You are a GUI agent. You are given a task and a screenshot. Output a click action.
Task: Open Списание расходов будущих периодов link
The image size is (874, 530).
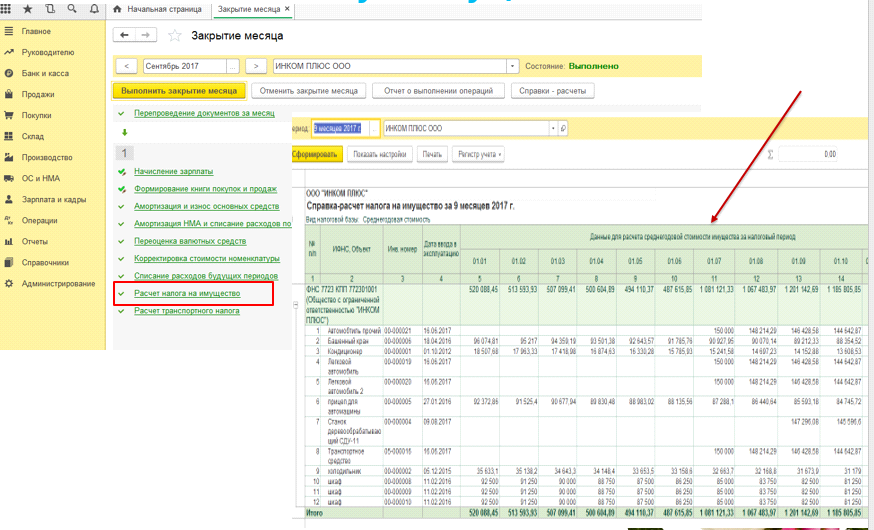(206, 276)
